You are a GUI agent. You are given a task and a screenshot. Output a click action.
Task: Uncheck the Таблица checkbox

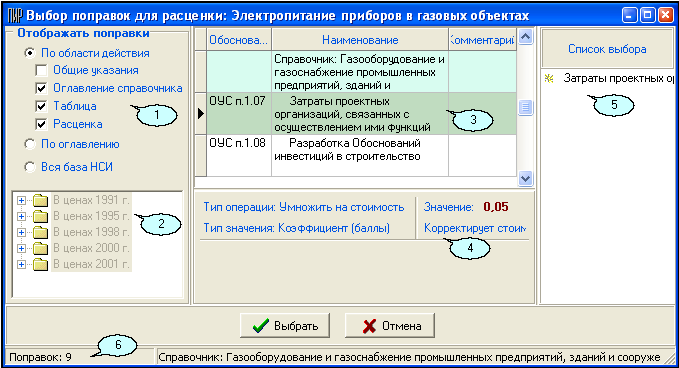click(x=41, y=106)
